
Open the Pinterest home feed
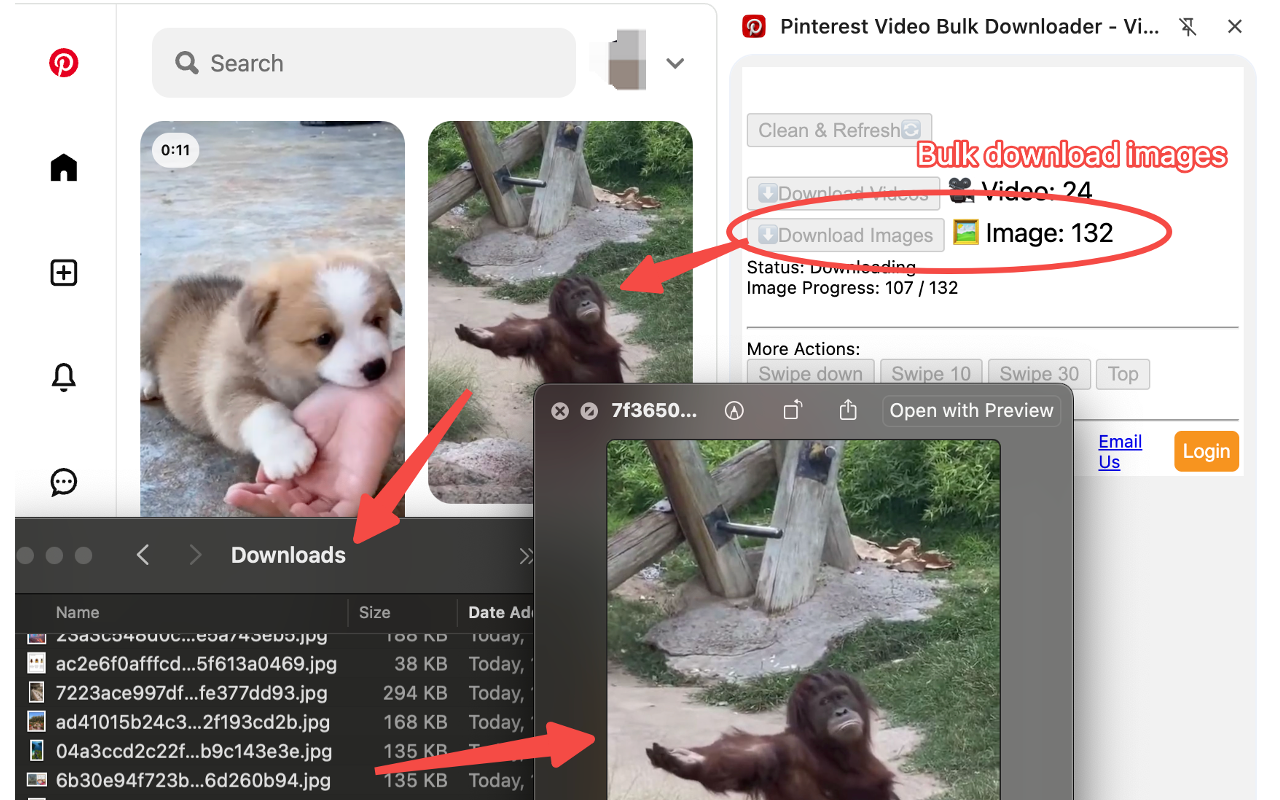coord(63,167)
